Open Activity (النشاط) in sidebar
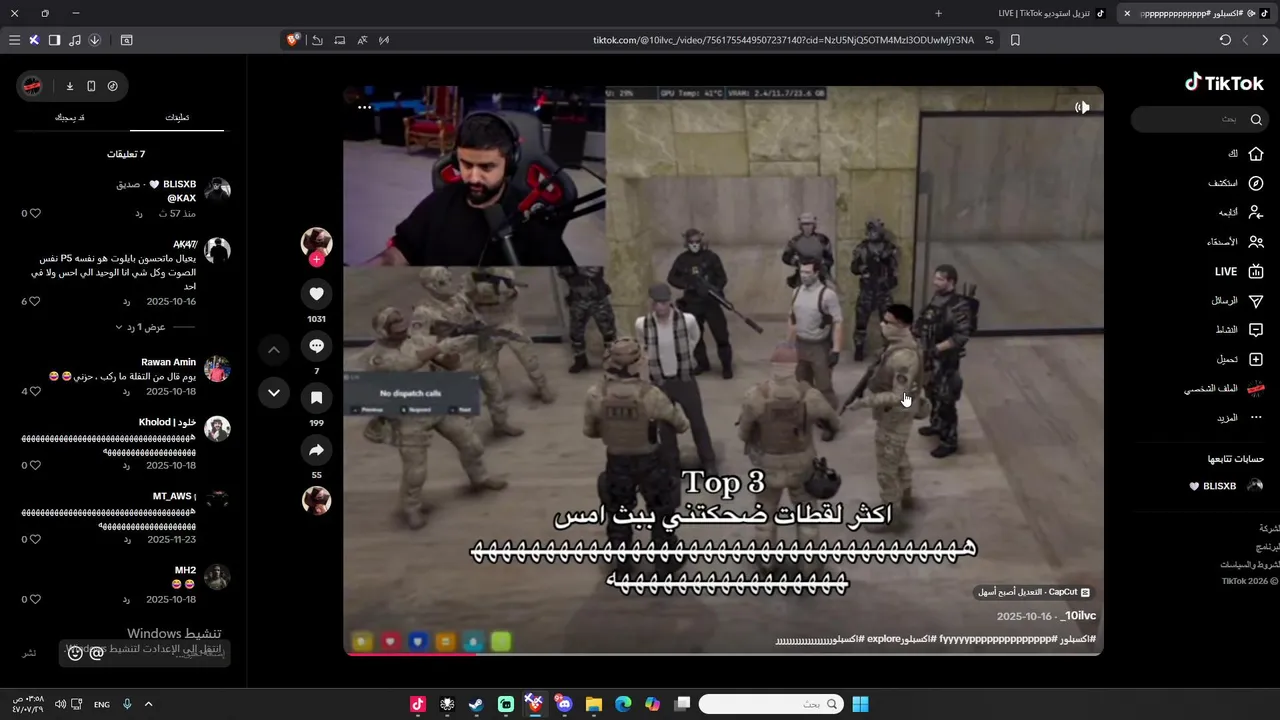 [1240, 329]
